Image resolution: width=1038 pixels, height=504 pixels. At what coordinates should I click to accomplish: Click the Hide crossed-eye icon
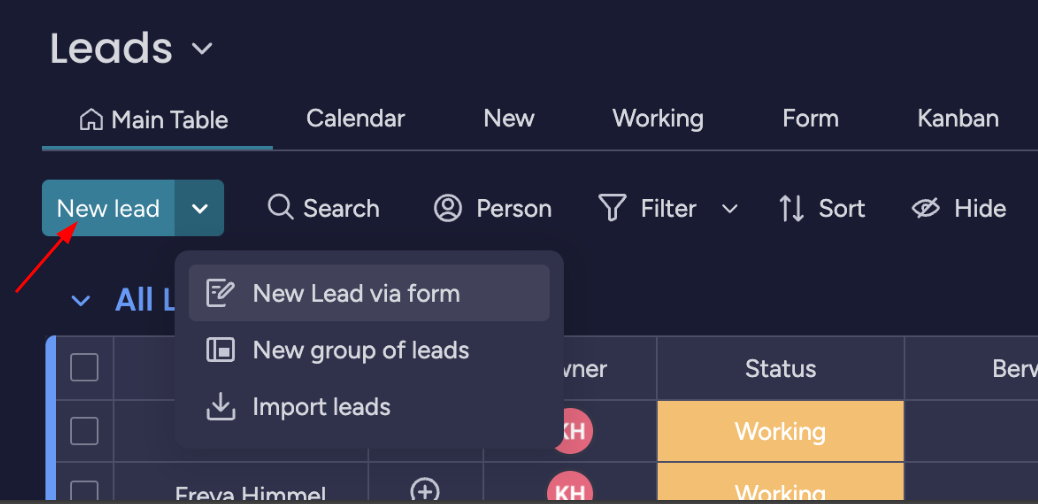(926, 208)
